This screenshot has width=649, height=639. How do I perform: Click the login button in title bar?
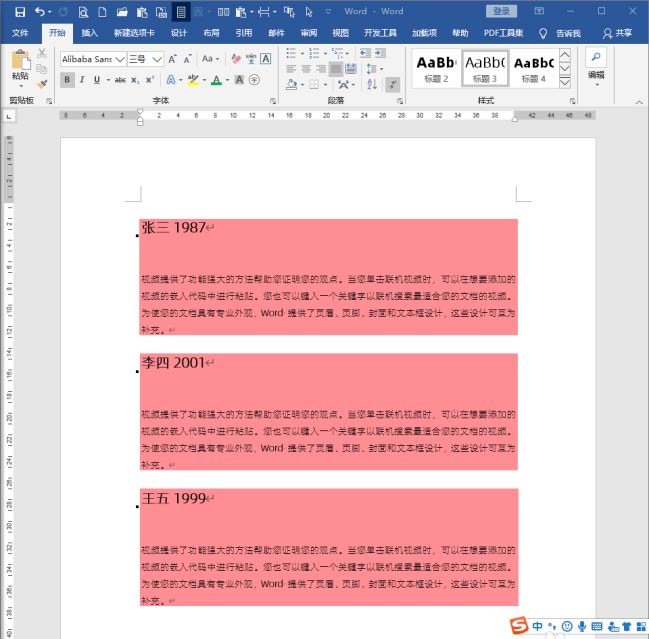pos(501,11)
